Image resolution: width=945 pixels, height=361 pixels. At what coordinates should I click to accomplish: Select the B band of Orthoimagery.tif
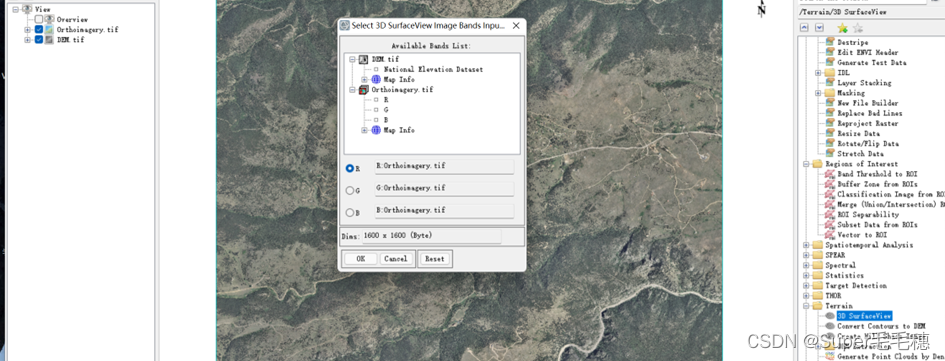click(386, 120)
